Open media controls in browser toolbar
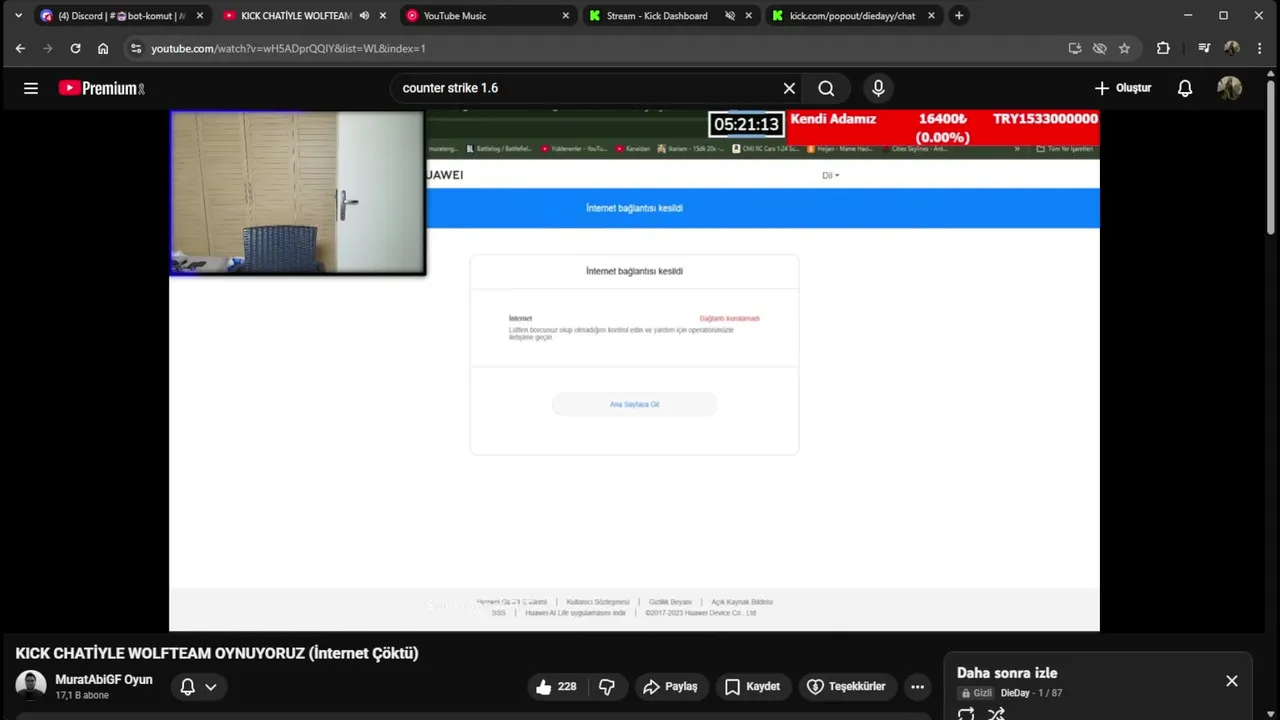The image size is (1280, 720). click(x=1204, y=48)
